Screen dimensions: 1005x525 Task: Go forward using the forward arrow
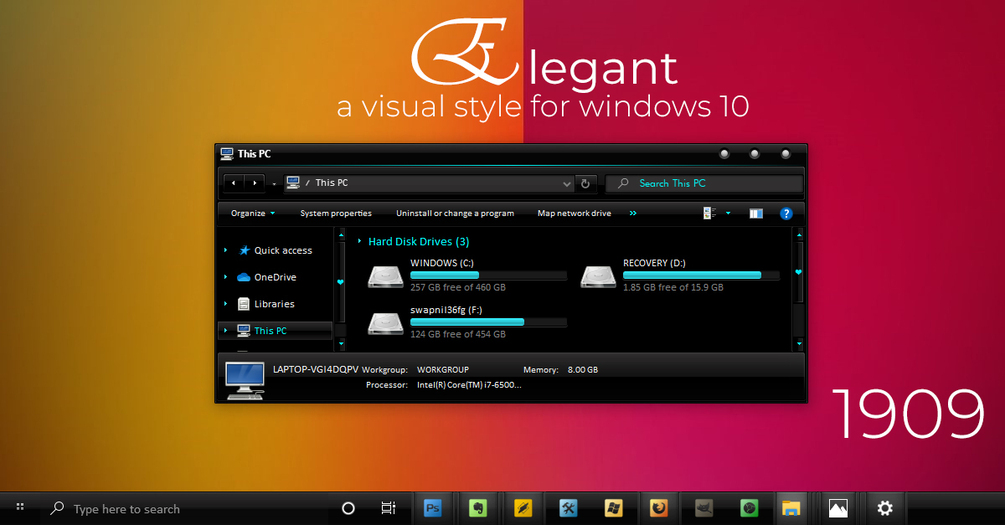(254, 183)
